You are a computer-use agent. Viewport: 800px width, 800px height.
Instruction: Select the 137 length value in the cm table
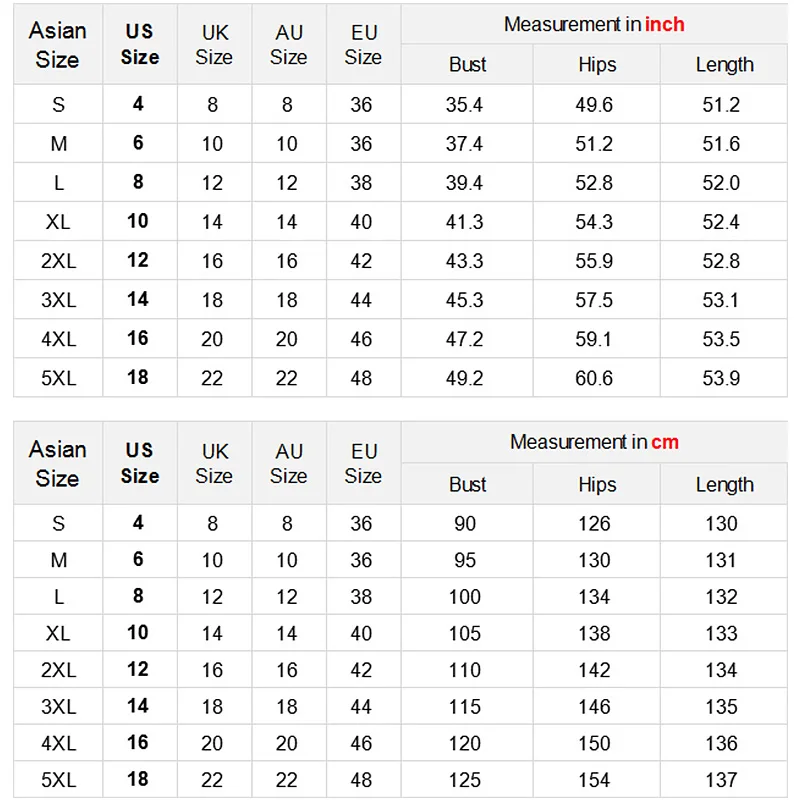(x=721, y=780)
